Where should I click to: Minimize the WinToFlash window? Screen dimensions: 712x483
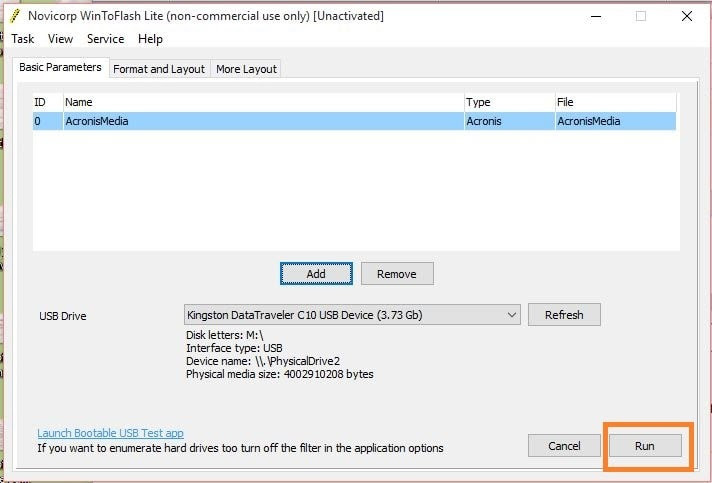pos(596,16)
